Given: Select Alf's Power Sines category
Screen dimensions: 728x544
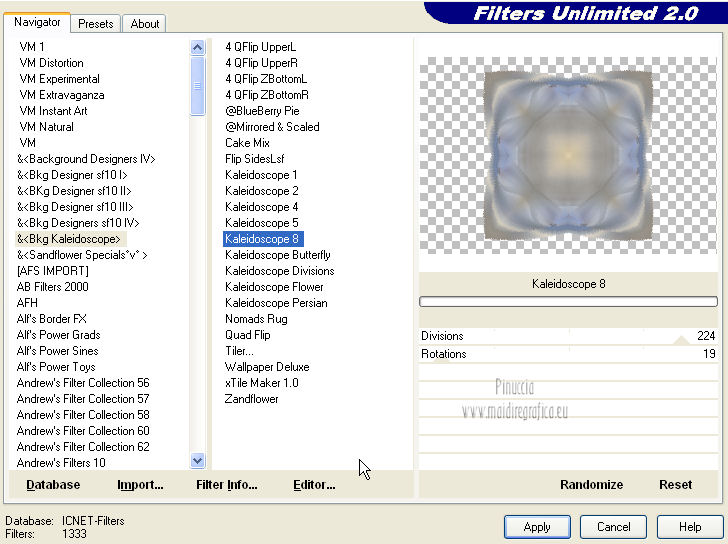Looking at the screenshot, I should pos(58,351).
